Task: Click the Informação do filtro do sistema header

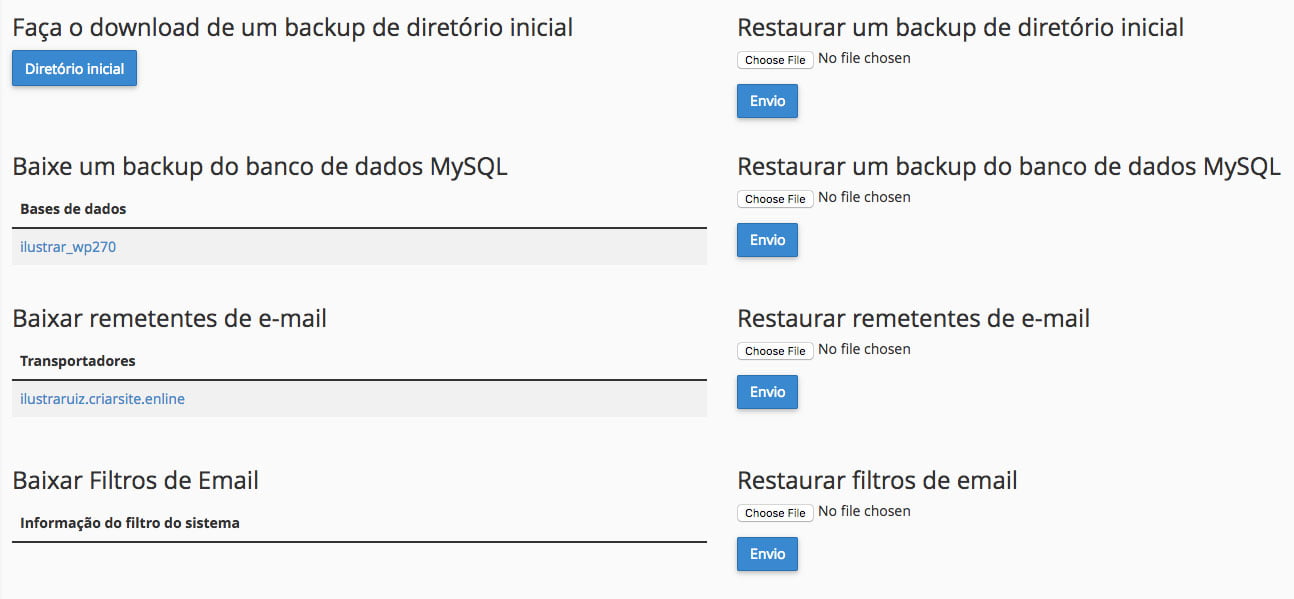Action: 130,522
